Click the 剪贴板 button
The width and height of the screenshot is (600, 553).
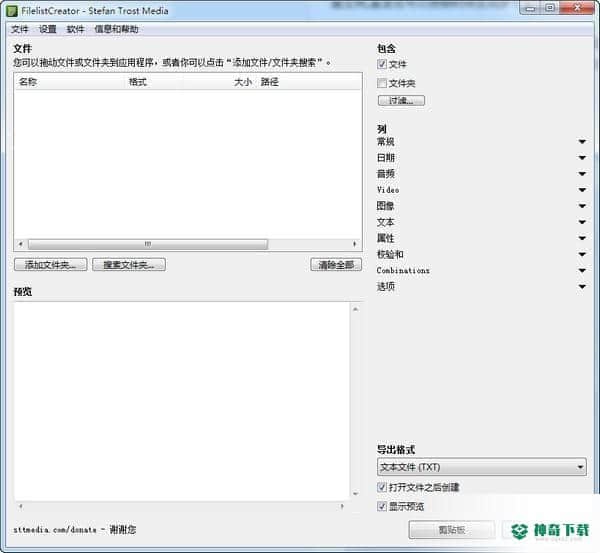click(452, 530)
